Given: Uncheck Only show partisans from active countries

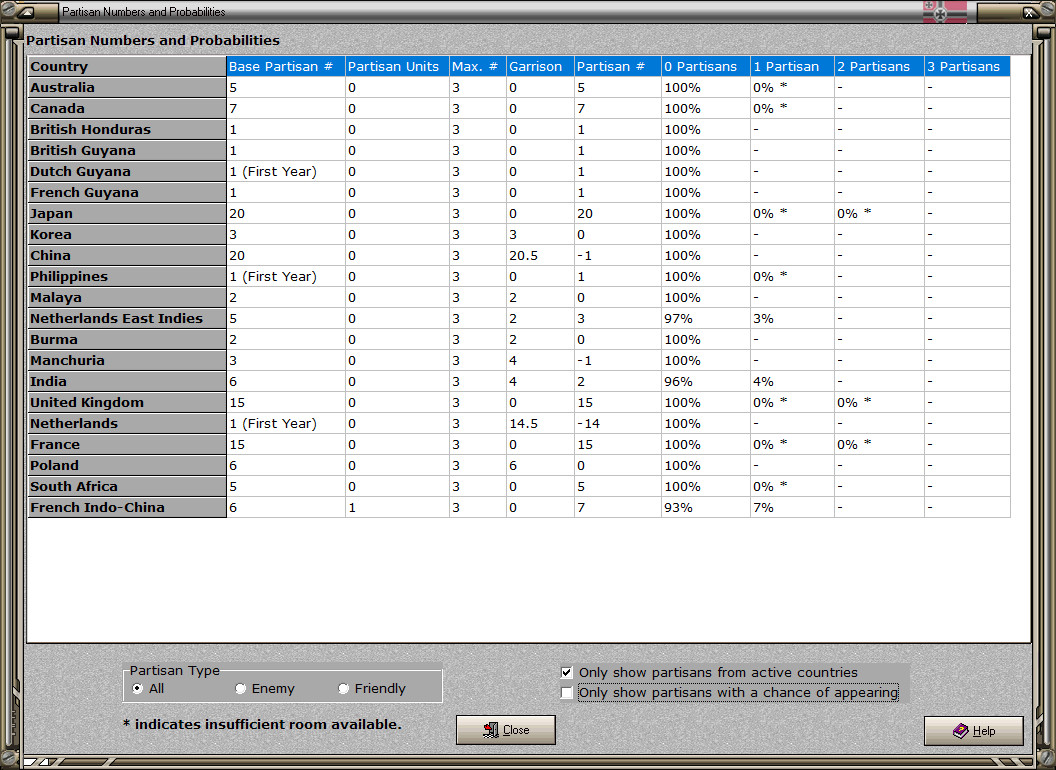Looking at the screenshot, I should (566, 672).
